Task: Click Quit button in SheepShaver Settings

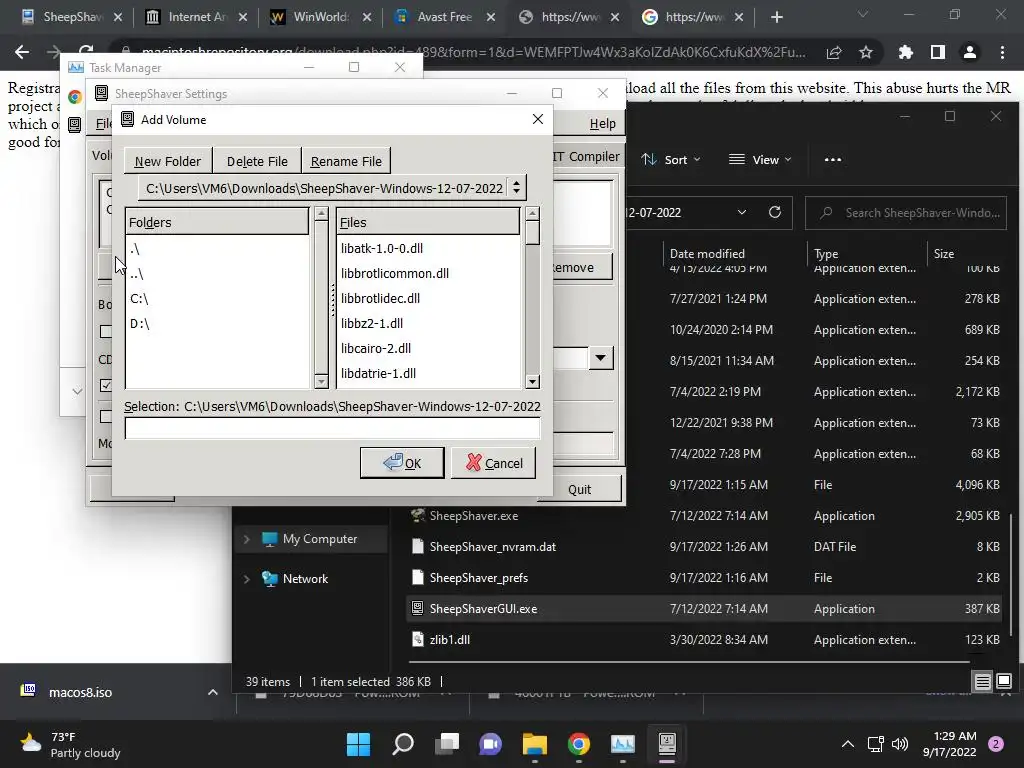Action: 579,489
